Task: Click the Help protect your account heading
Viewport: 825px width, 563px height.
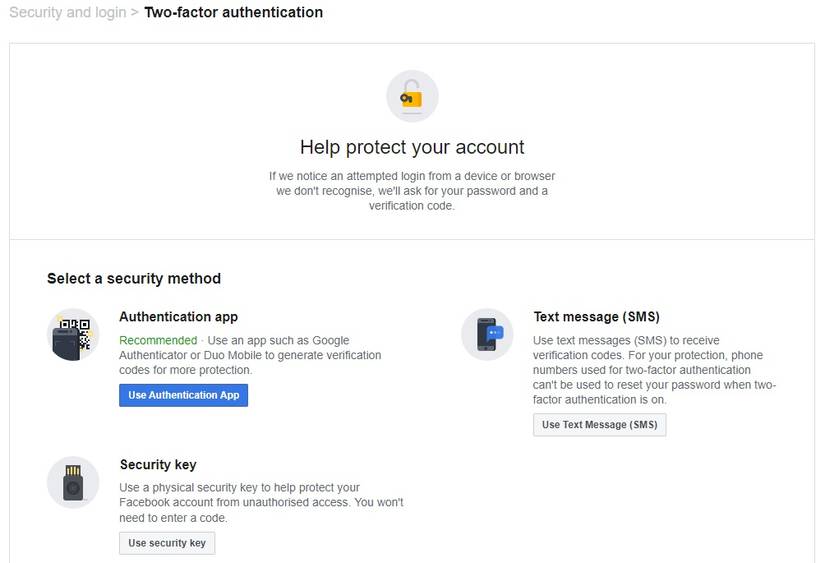Action: click(412, 147)
